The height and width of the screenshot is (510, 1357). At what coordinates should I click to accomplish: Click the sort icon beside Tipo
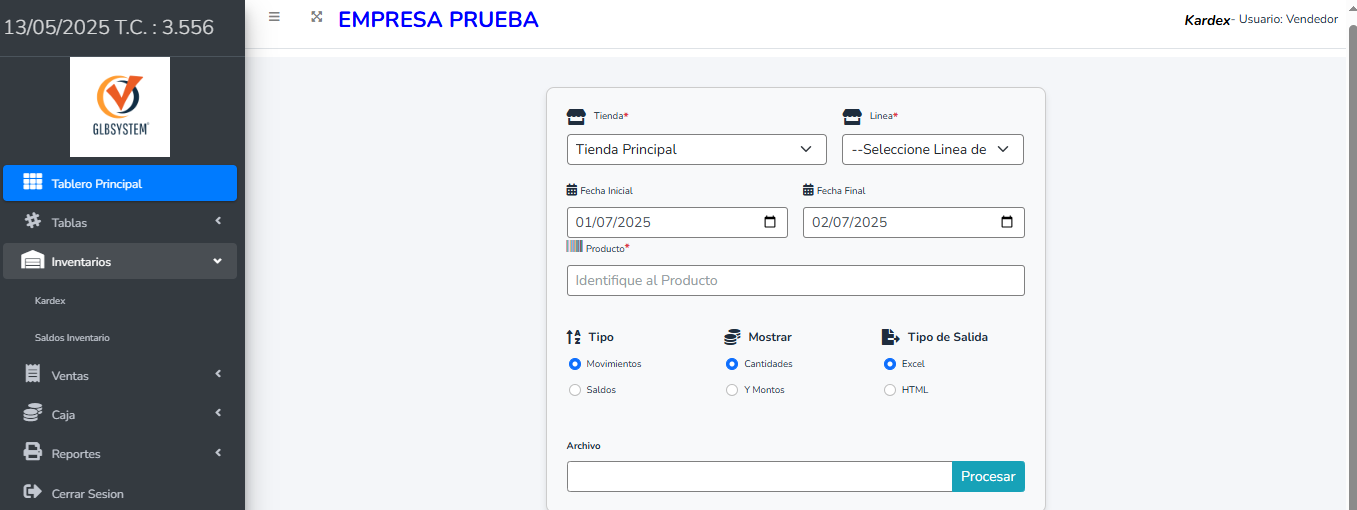(x=573, y=337)
